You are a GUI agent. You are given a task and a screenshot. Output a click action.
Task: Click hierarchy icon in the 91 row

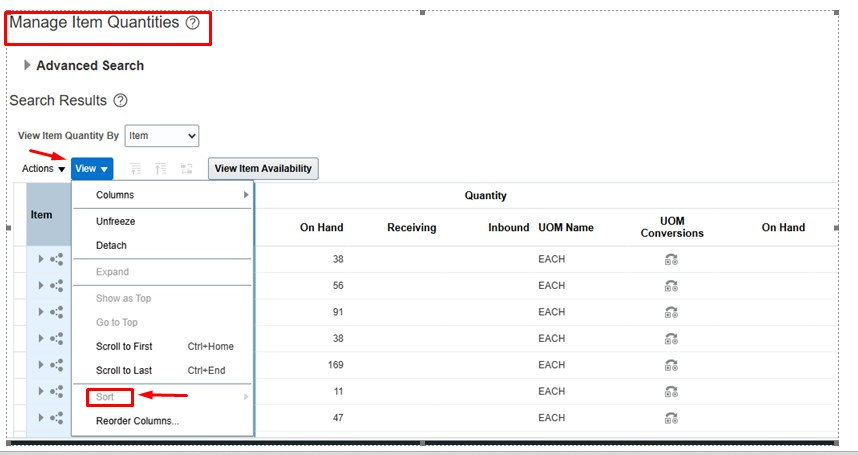[57, 312]
